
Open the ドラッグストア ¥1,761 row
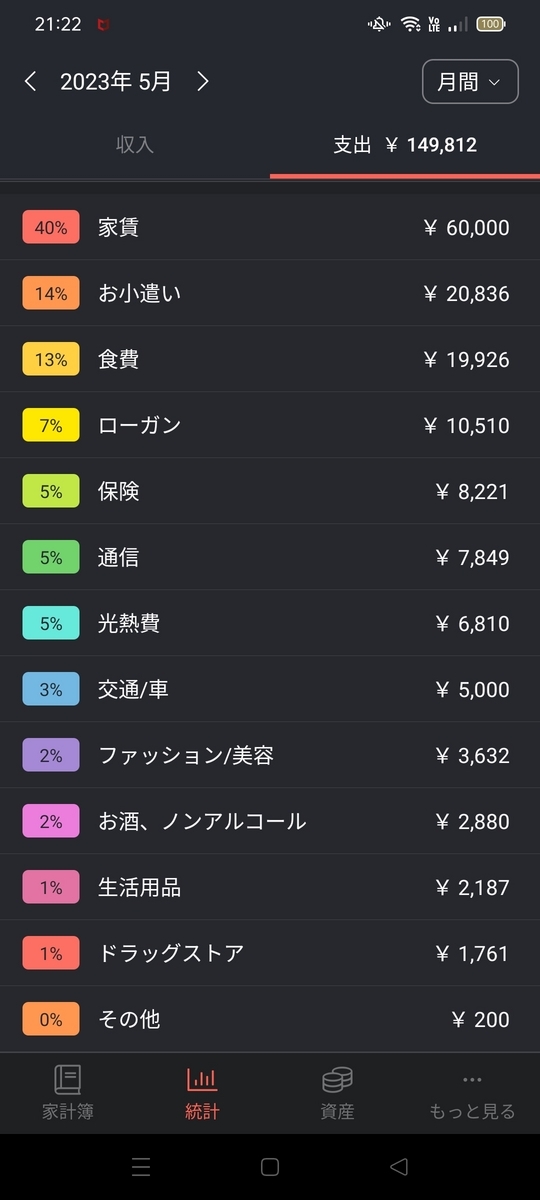point(270,954)
